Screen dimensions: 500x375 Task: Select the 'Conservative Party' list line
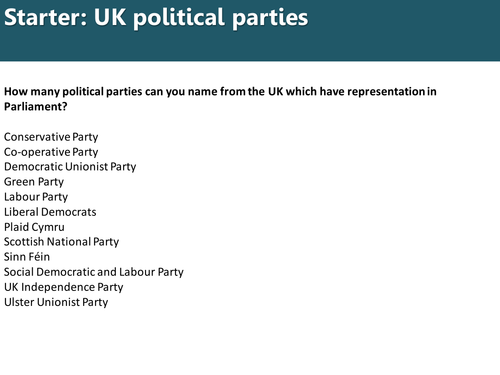[51, 137]
